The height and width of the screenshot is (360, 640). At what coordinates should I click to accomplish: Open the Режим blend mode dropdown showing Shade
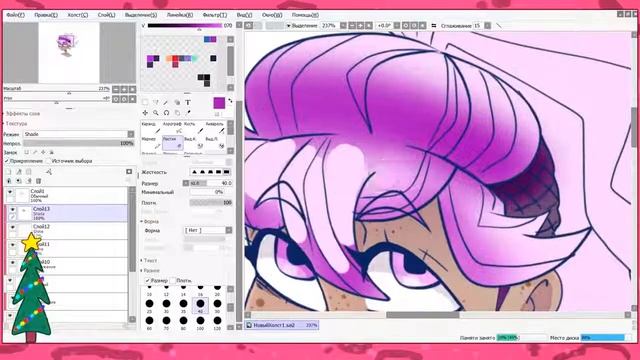click(x=79, y=134)
